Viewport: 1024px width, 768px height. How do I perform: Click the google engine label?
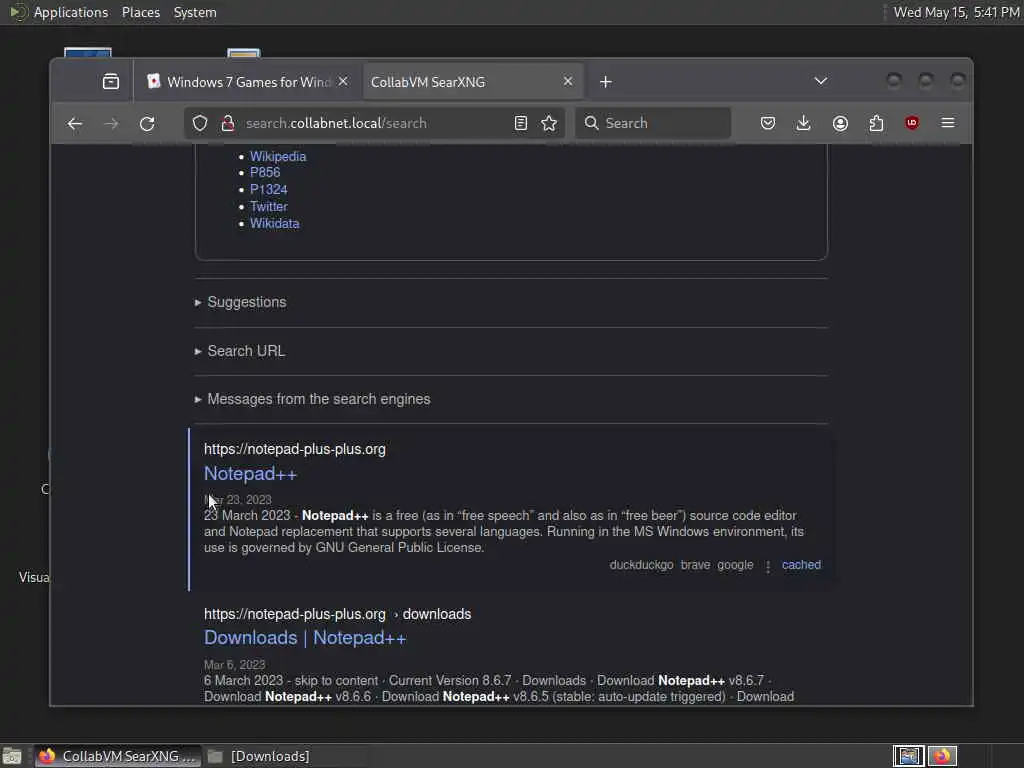click(x=735, y=565)
